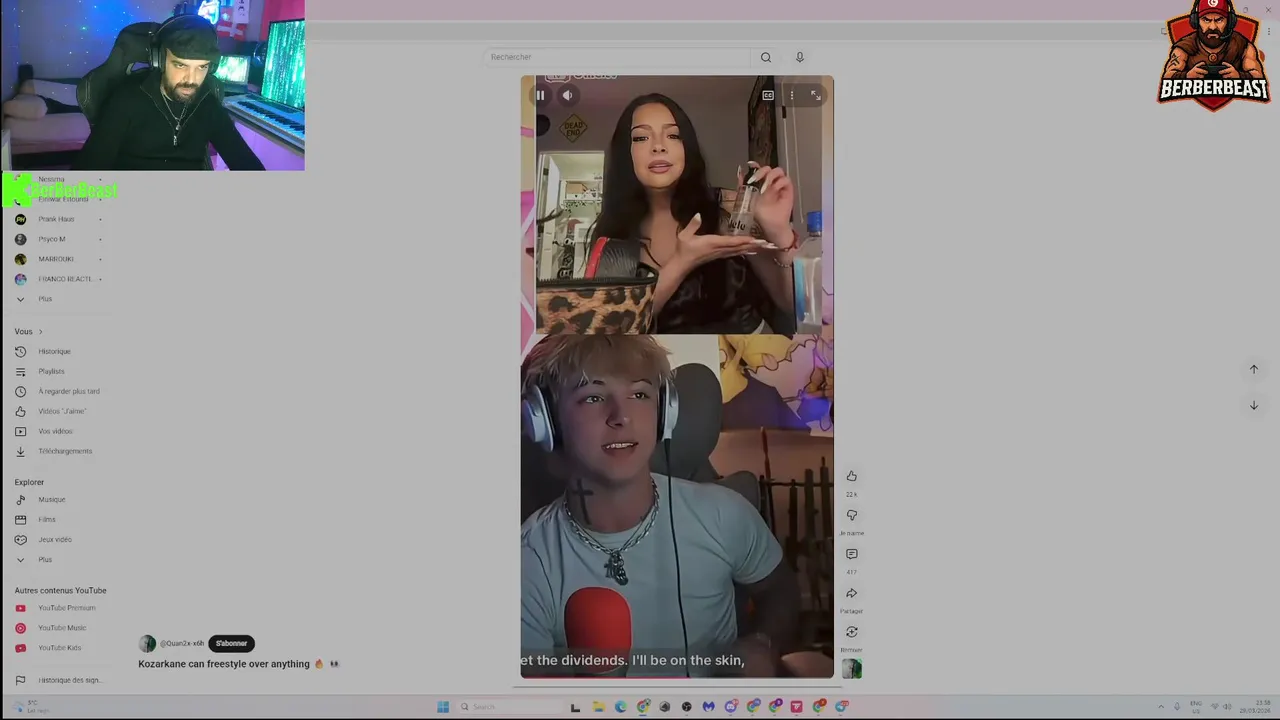Image resolution: width=1280 pixels, height=720 pixels.
Task: Subscribe using the S'abonner button
Action: click(231, 643)
